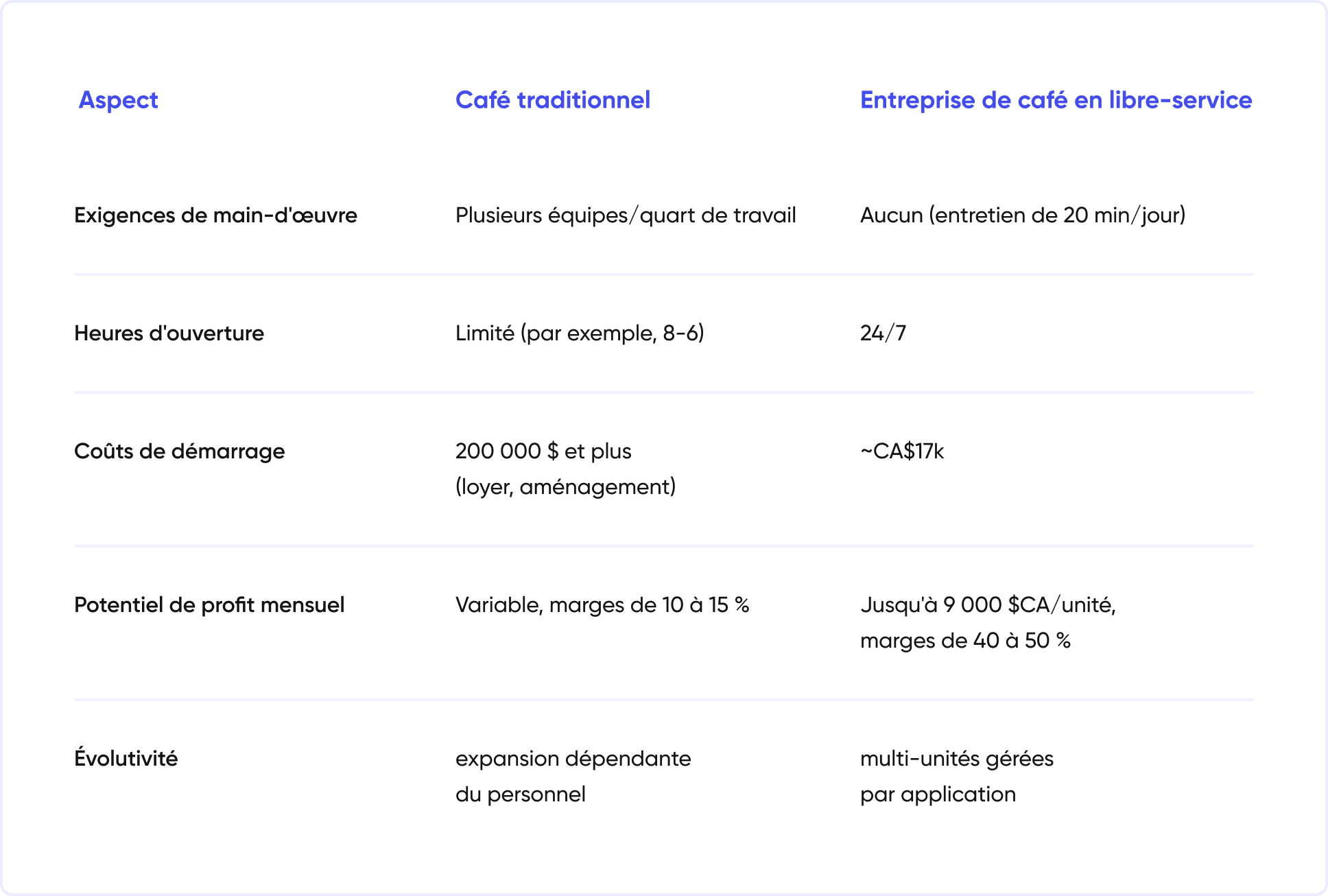Click the "Aucun (entretien de 20 min/jour)" cell

1022,215
